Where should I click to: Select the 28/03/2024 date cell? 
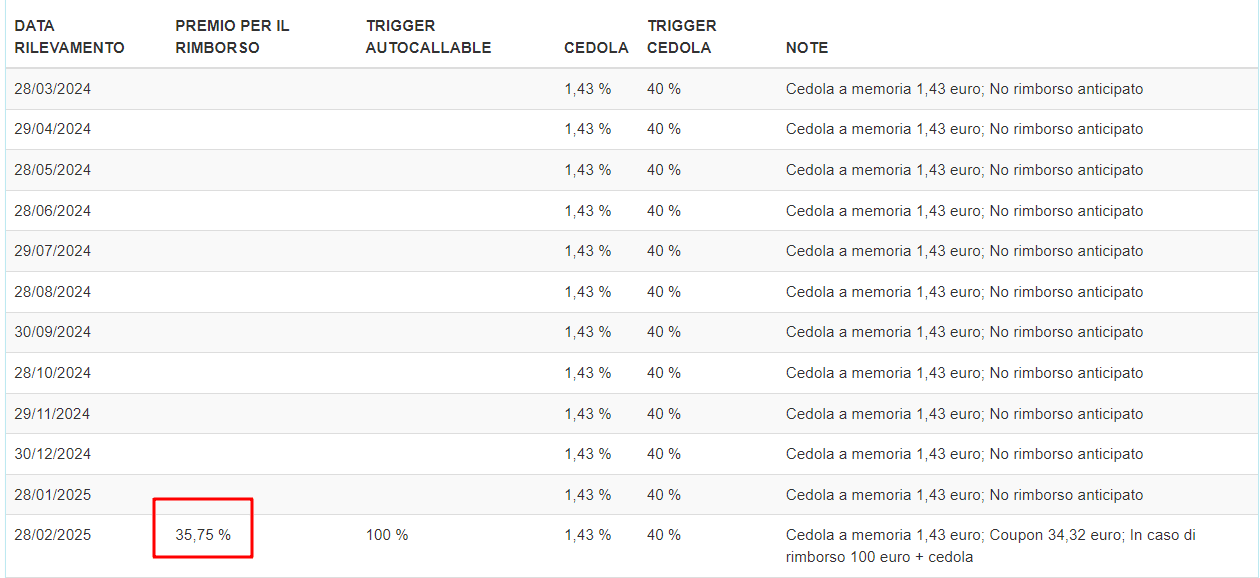click(52, 89)
